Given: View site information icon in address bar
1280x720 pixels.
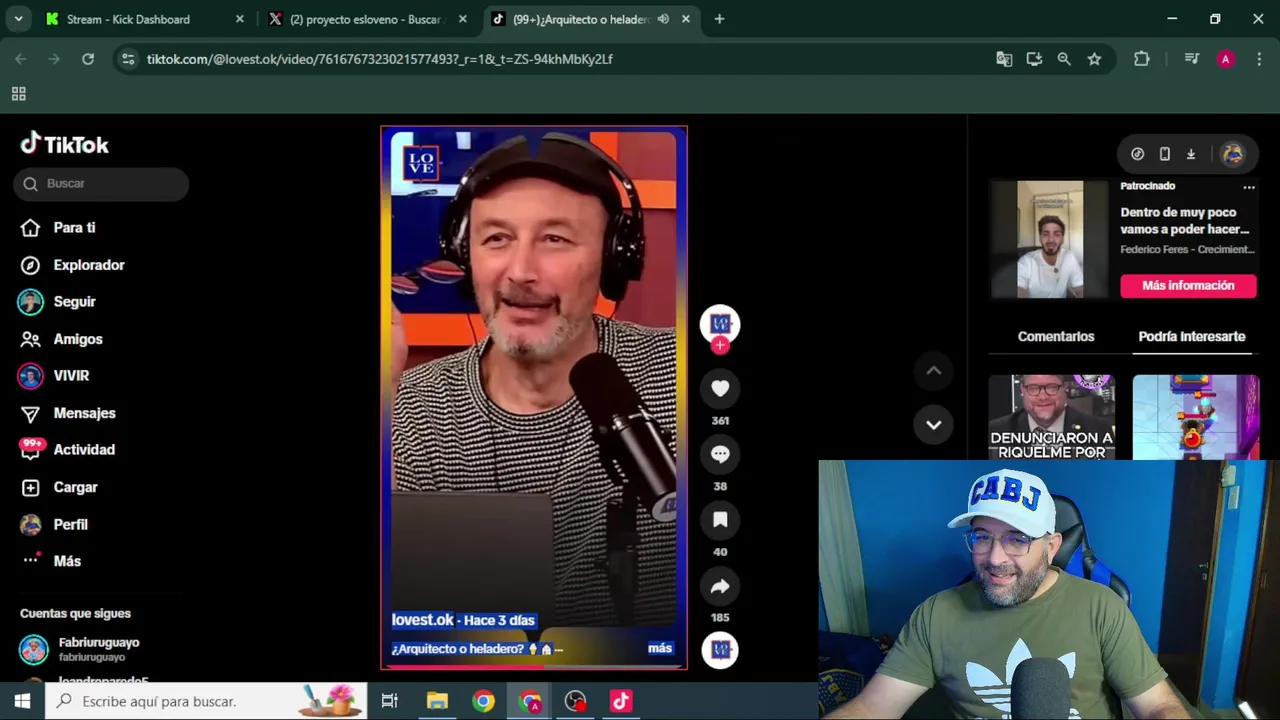Looking at the screenshot, I should tap(128, 59).
